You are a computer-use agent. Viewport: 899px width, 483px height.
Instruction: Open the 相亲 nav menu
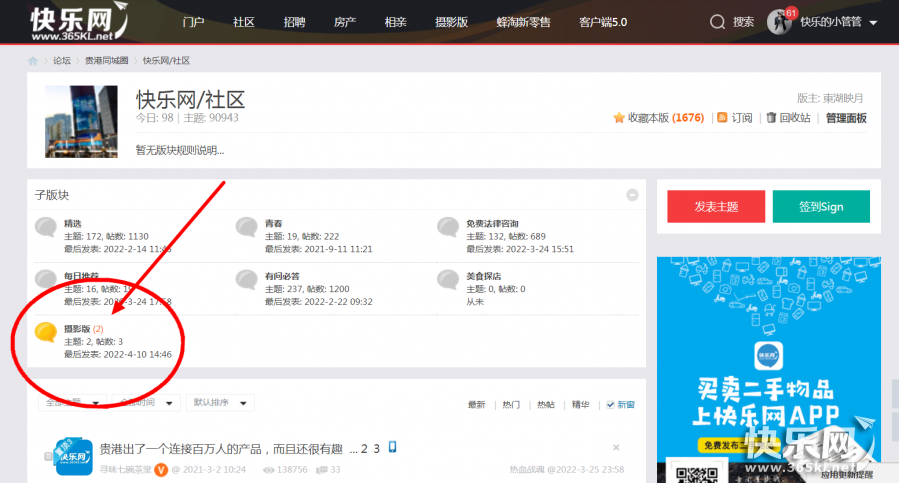[396, 22]
